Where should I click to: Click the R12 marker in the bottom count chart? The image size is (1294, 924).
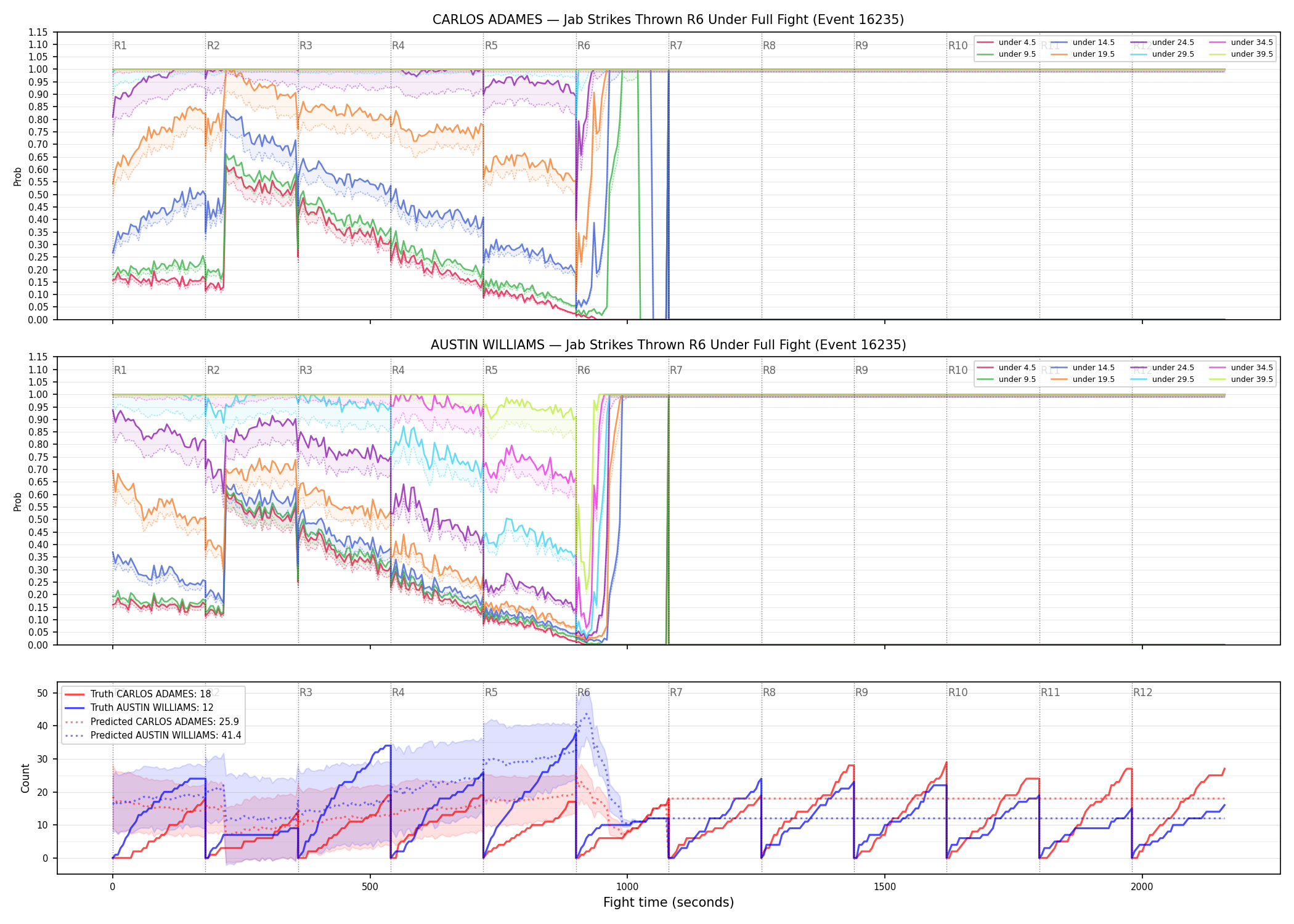pyautogui.click(x=1142, y=692)
